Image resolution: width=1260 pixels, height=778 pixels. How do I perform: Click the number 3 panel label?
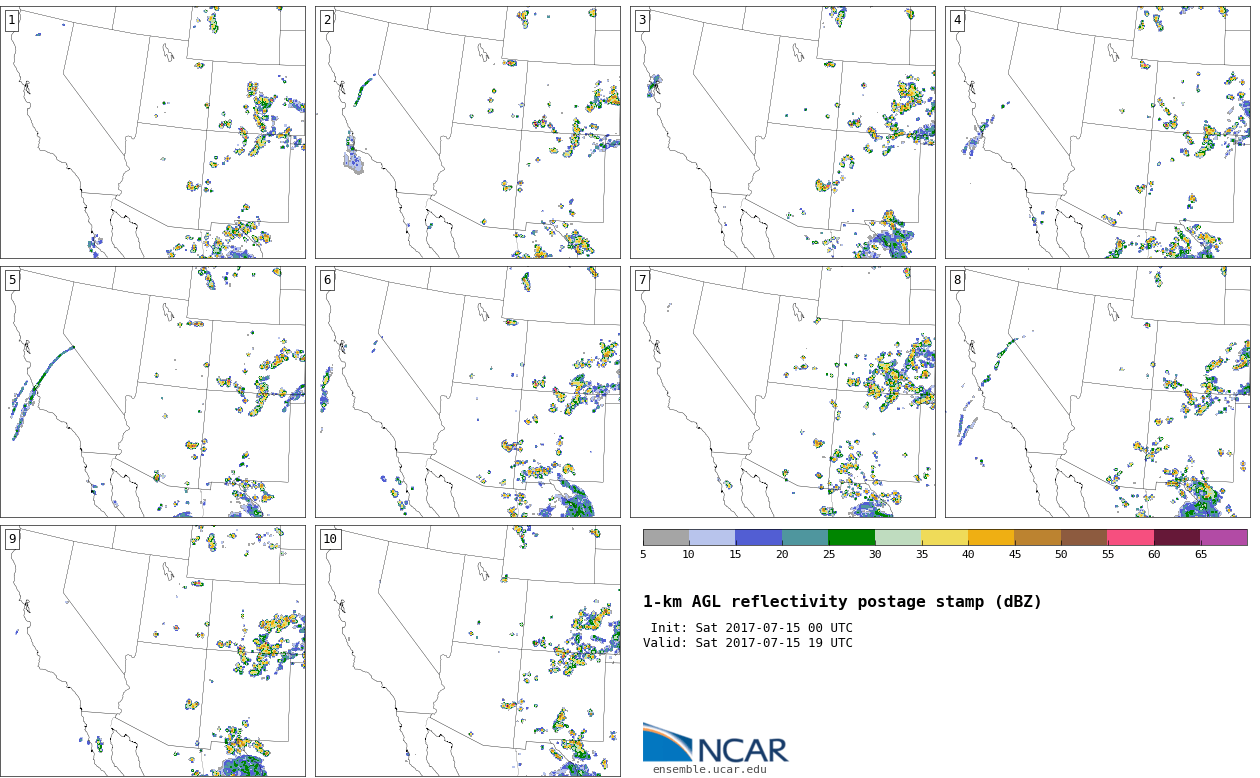point(642,20)
